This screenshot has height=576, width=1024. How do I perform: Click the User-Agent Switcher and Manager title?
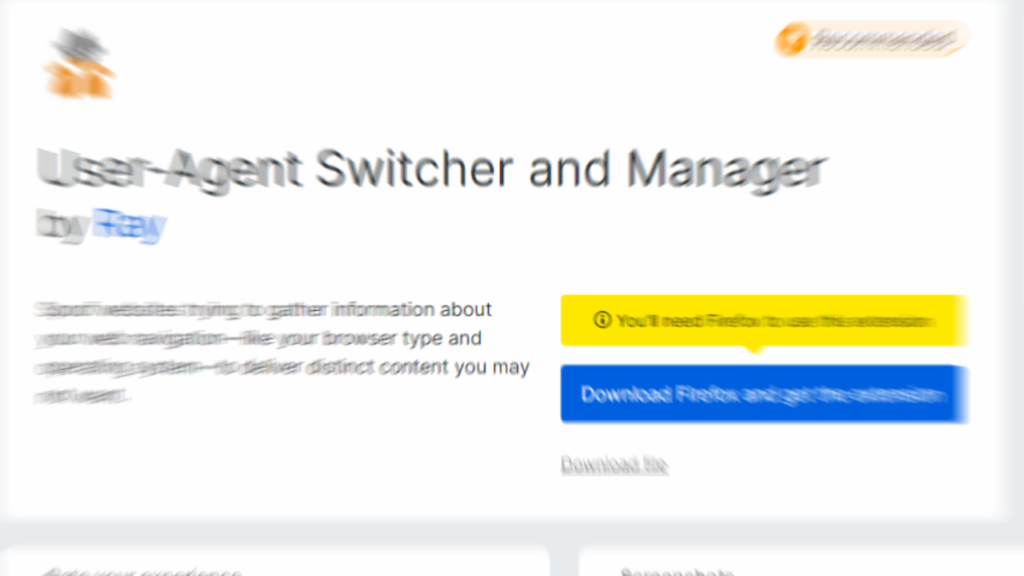click(432, 170)
